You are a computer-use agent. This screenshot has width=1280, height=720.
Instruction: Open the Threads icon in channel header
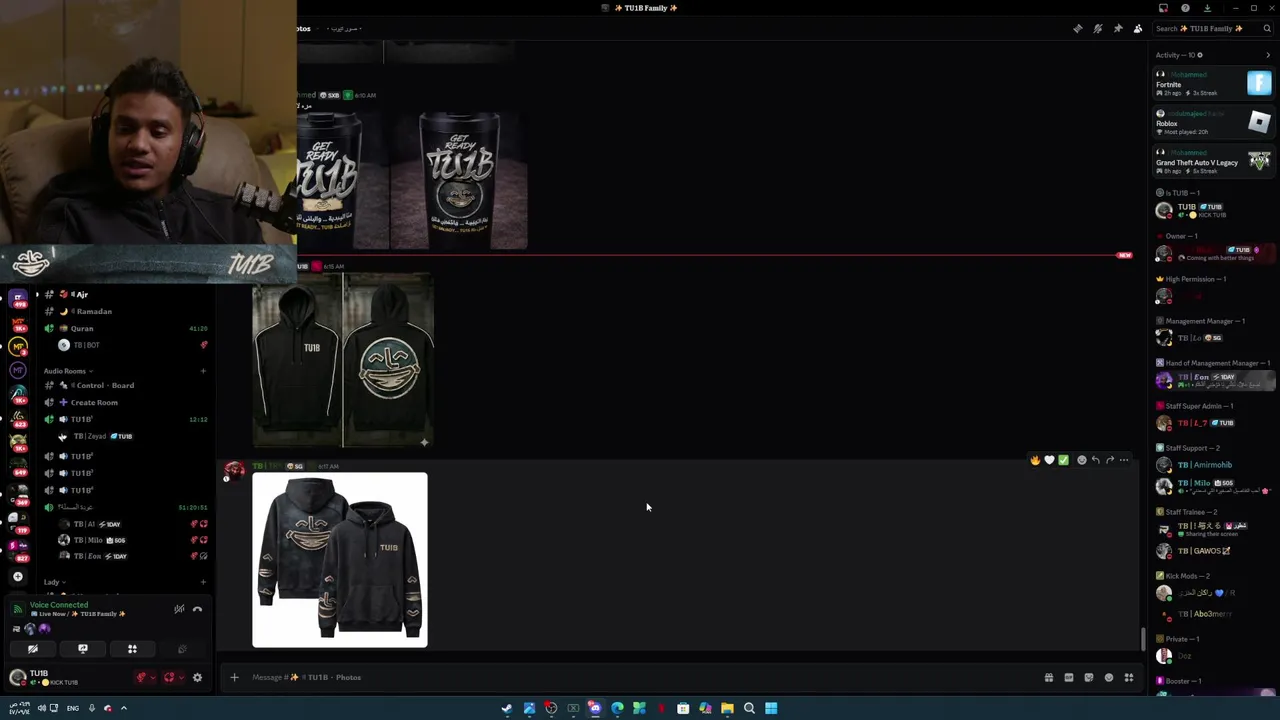point(1077,29)
